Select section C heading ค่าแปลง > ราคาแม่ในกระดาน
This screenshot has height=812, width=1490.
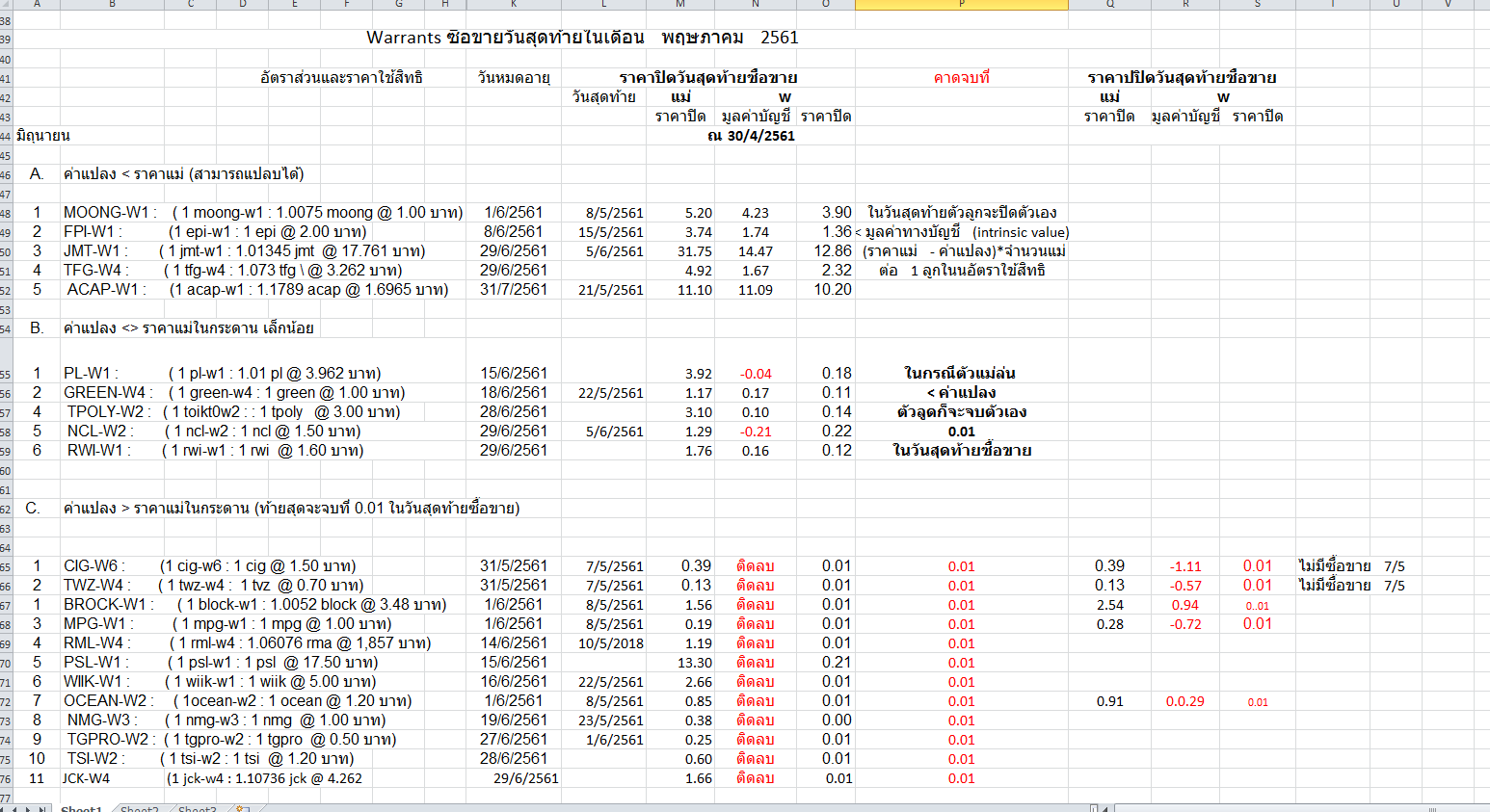(x=291, y=508)
